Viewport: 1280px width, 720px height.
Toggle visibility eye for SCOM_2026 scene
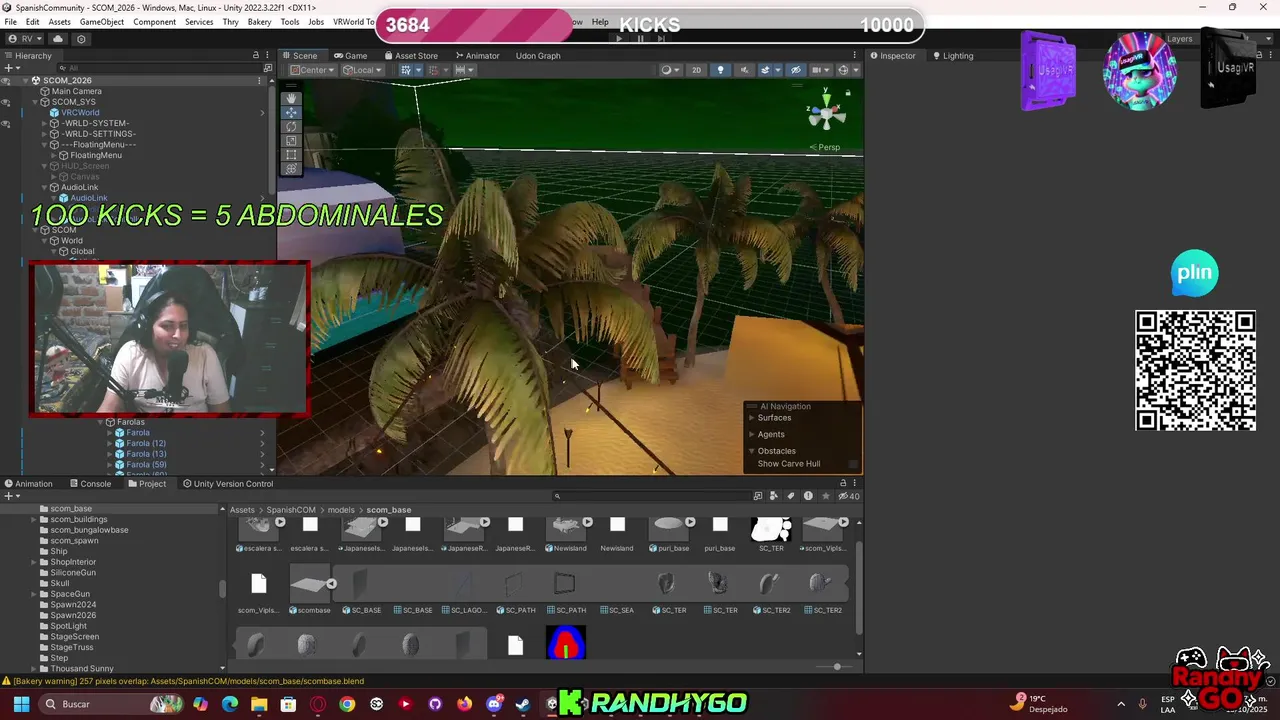[x=6, y=80]
